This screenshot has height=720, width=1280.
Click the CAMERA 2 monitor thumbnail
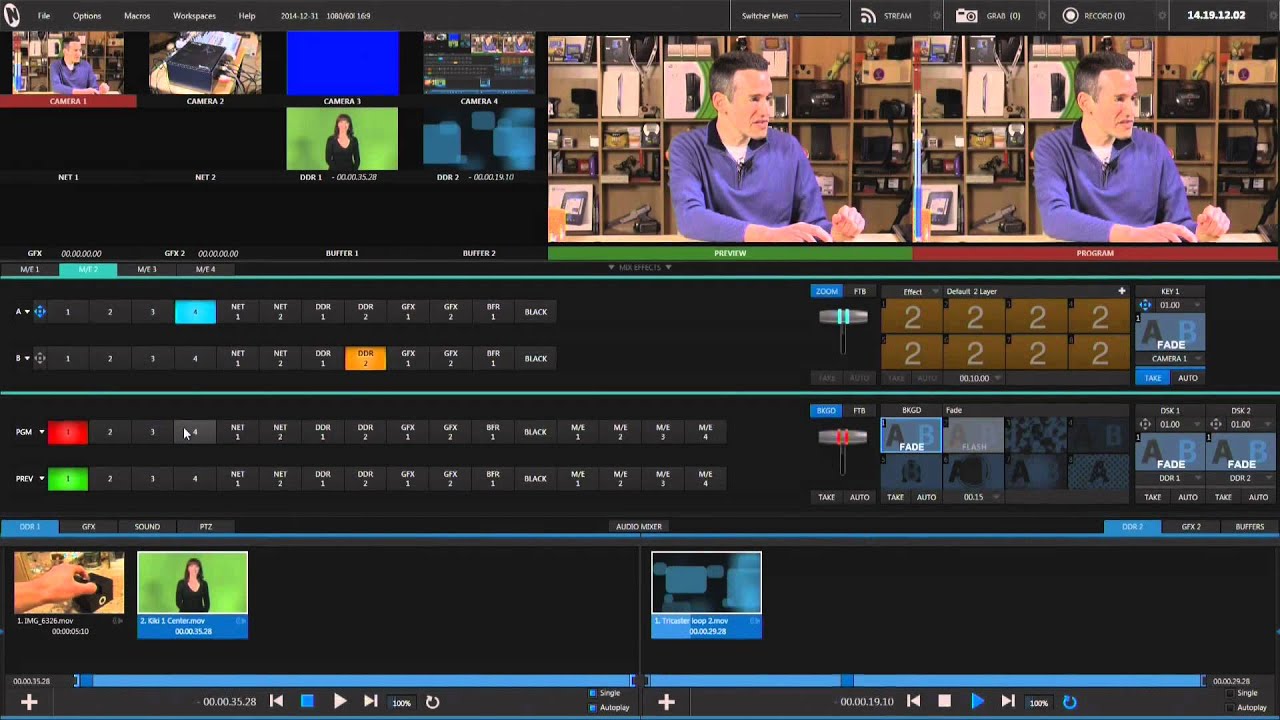tap(205, 63)
